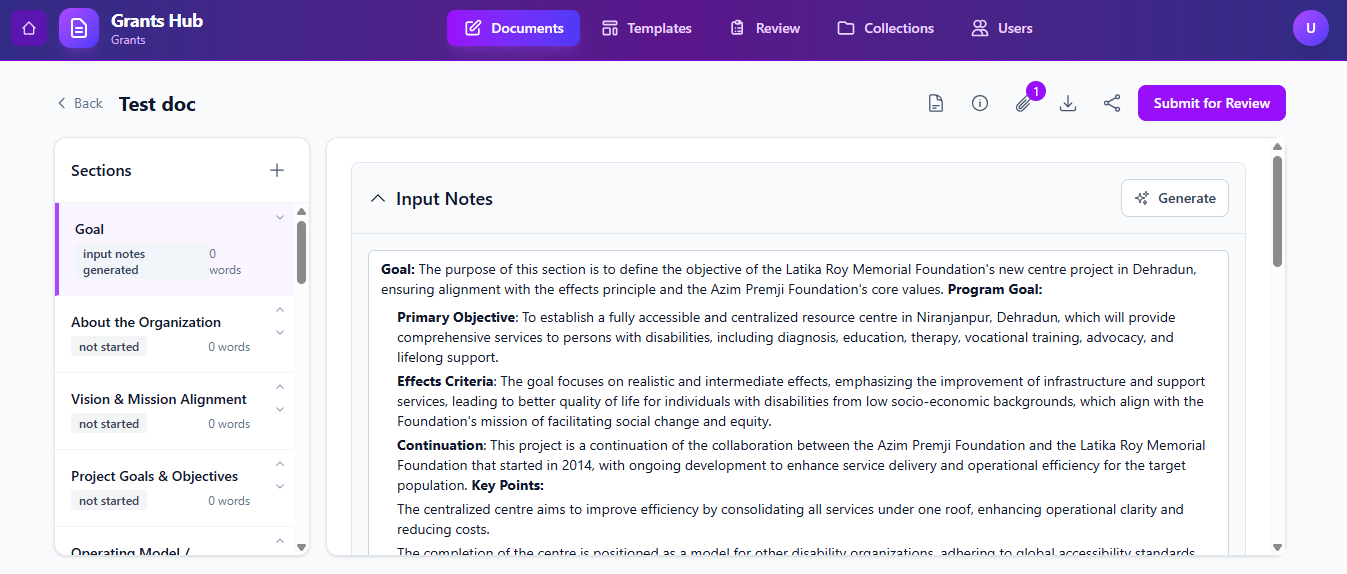1347x574 pixels.
Task: Click the Test doc title
Action: point(157,104)
